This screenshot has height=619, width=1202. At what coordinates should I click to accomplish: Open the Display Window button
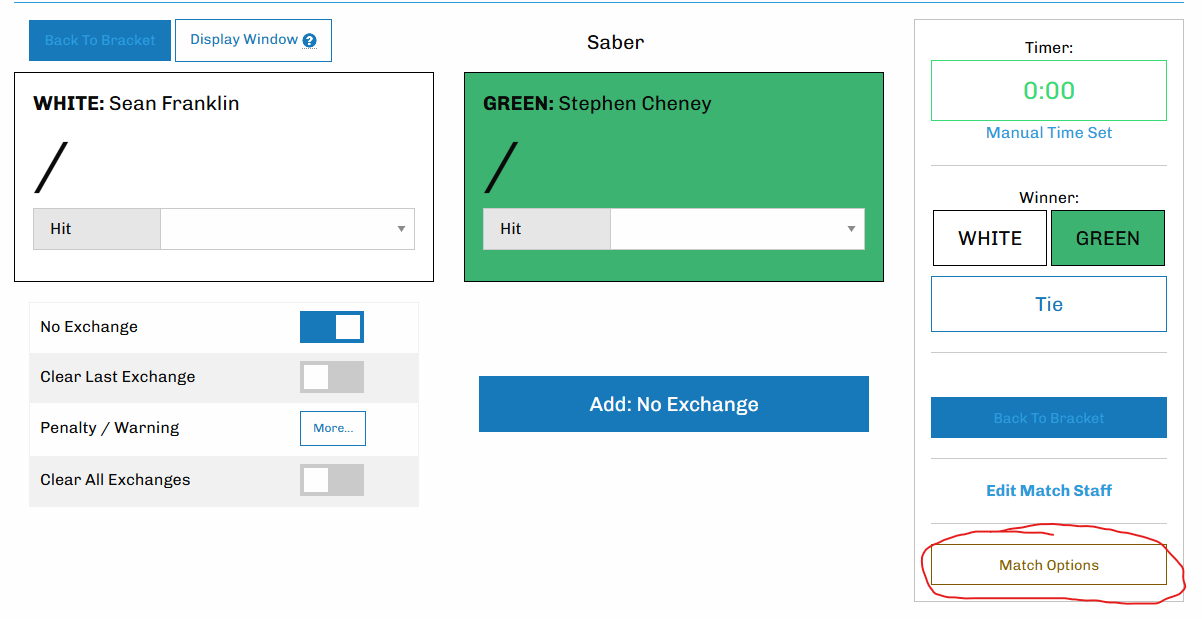[x=244, y=40]
